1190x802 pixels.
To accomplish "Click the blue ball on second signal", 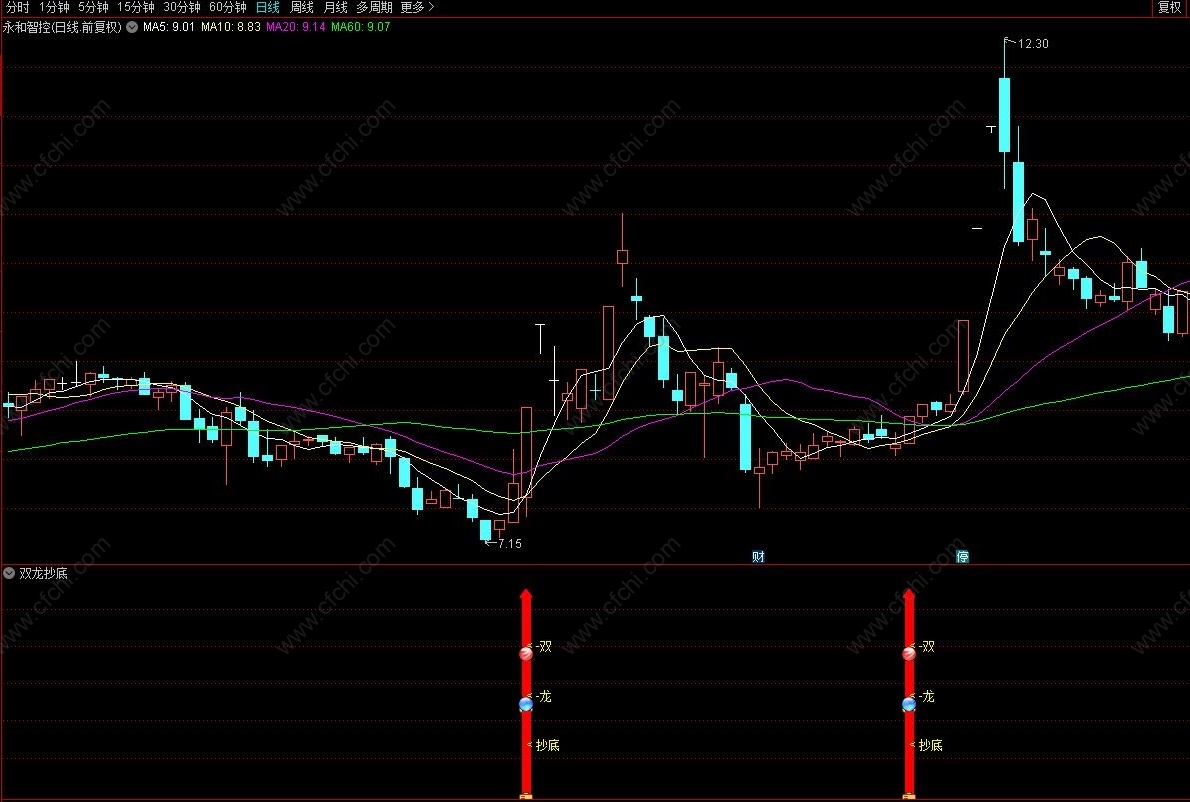I will [x=909, y=705].
